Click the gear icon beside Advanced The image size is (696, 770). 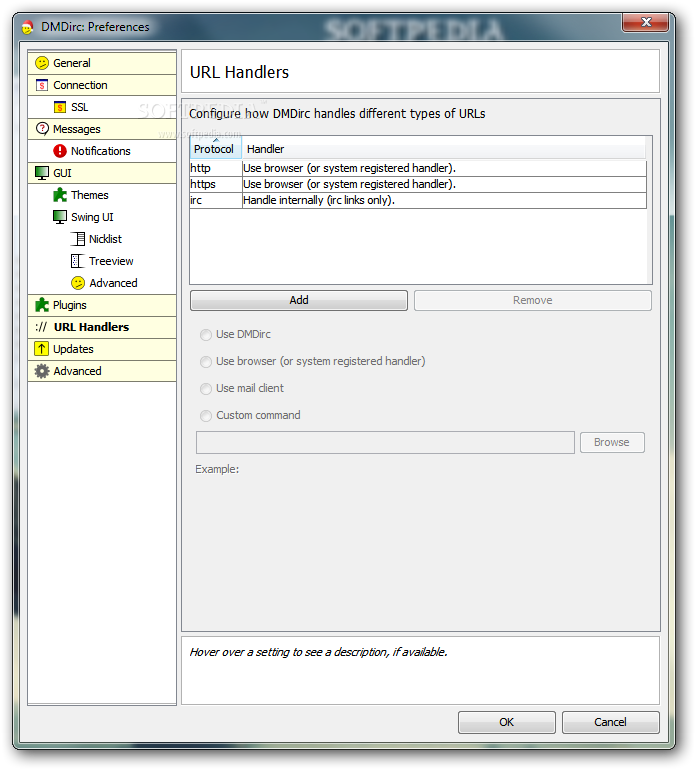(x=42, y=371)
